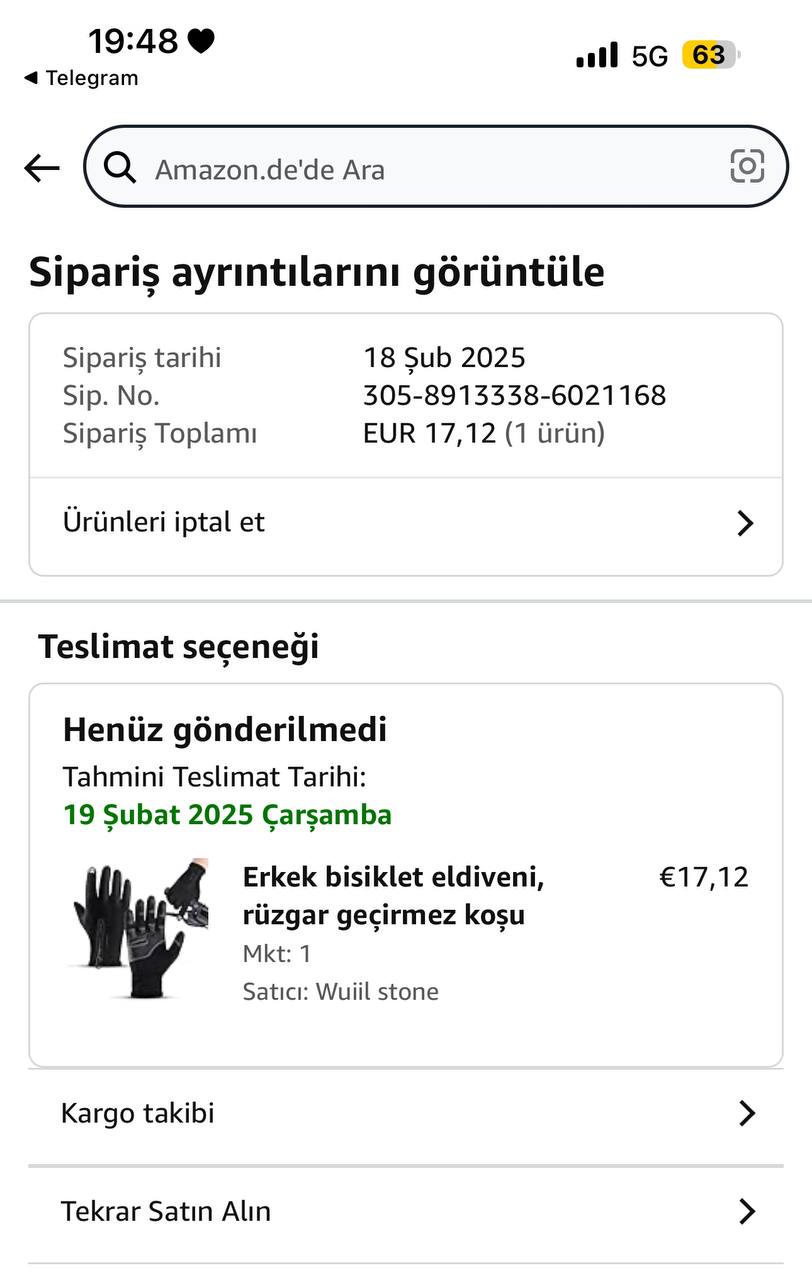
Task: Open the Tekrar Satın Alın chevron
Action: point(746,1212)
